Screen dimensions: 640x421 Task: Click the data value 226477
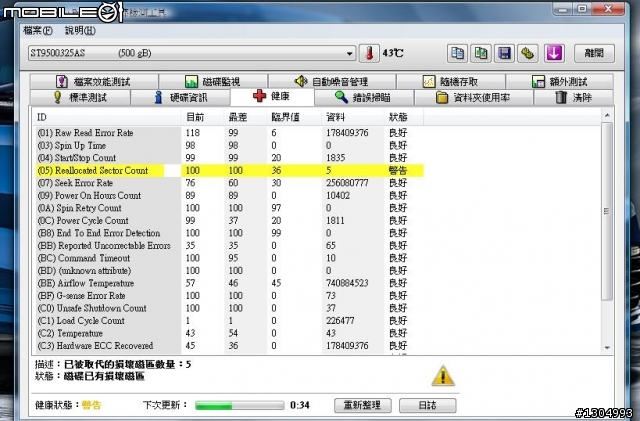(x=340, y=321)
